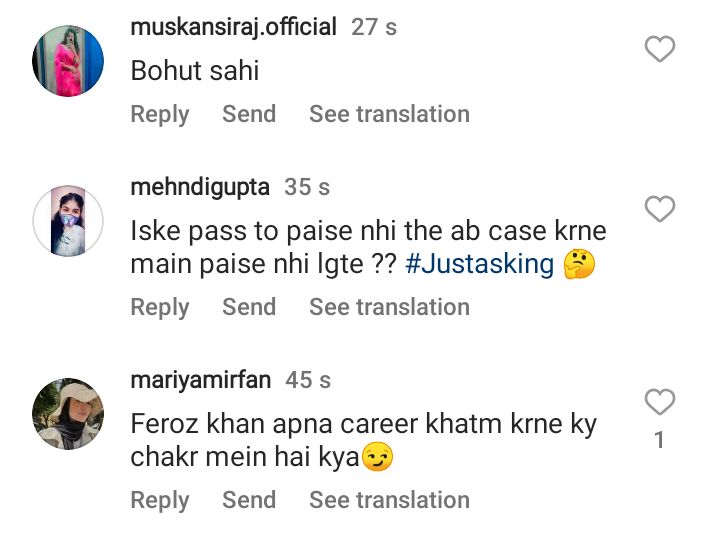This screenshot has width=720, height=545.
Task: Like mehndigupta's comment with the heart
Action: point(659,210)
